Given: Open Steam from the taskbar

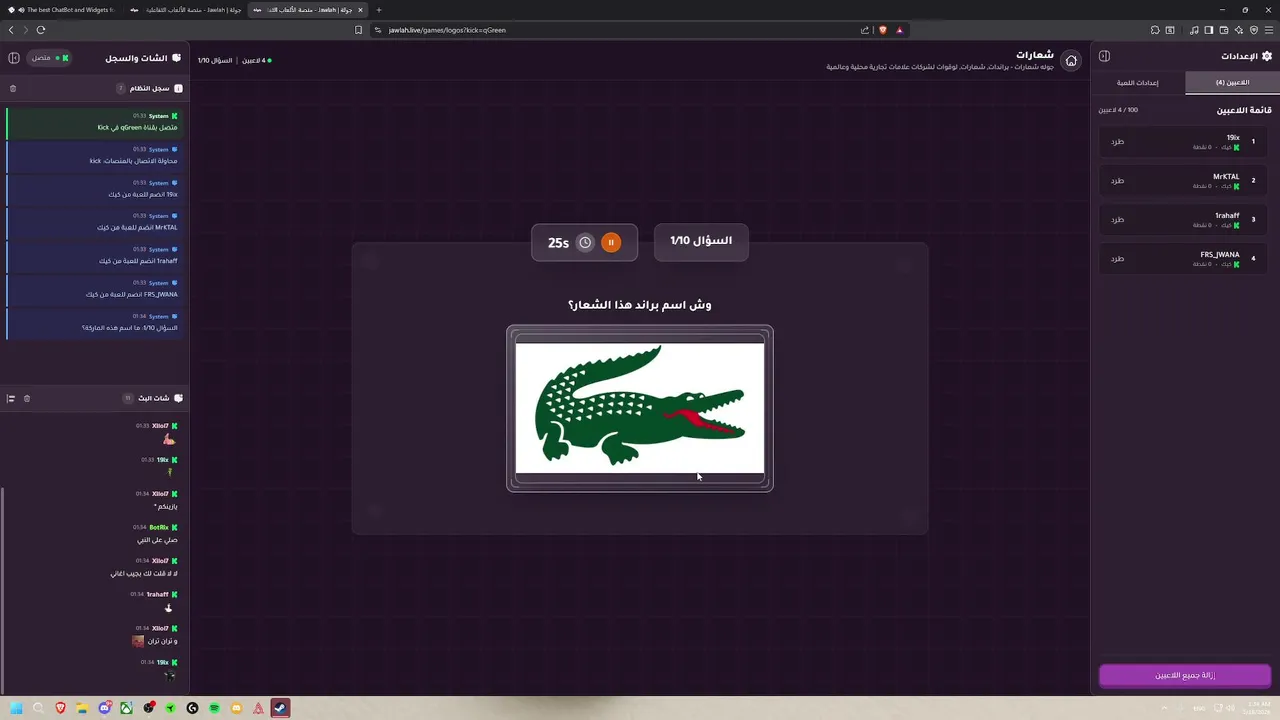Looking at the screenshot, I should (x=280, y=708).
